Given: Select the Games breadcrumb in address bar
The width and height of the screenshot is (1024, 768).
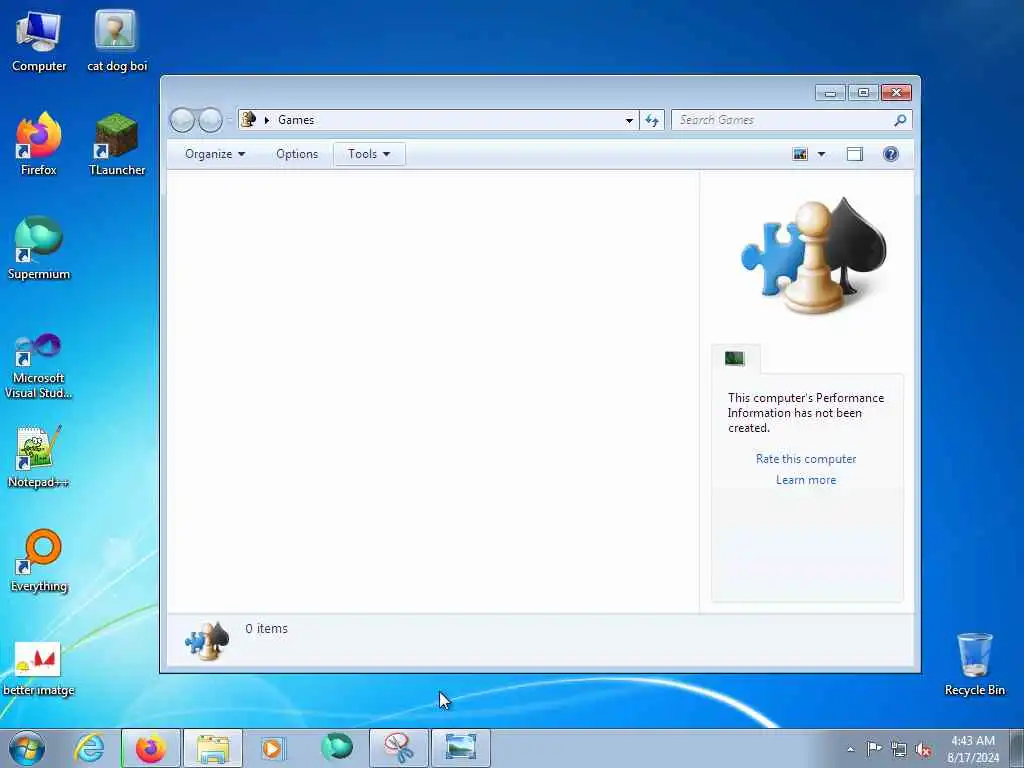Looking at the screenshot, I should click(x=296, y=120).
